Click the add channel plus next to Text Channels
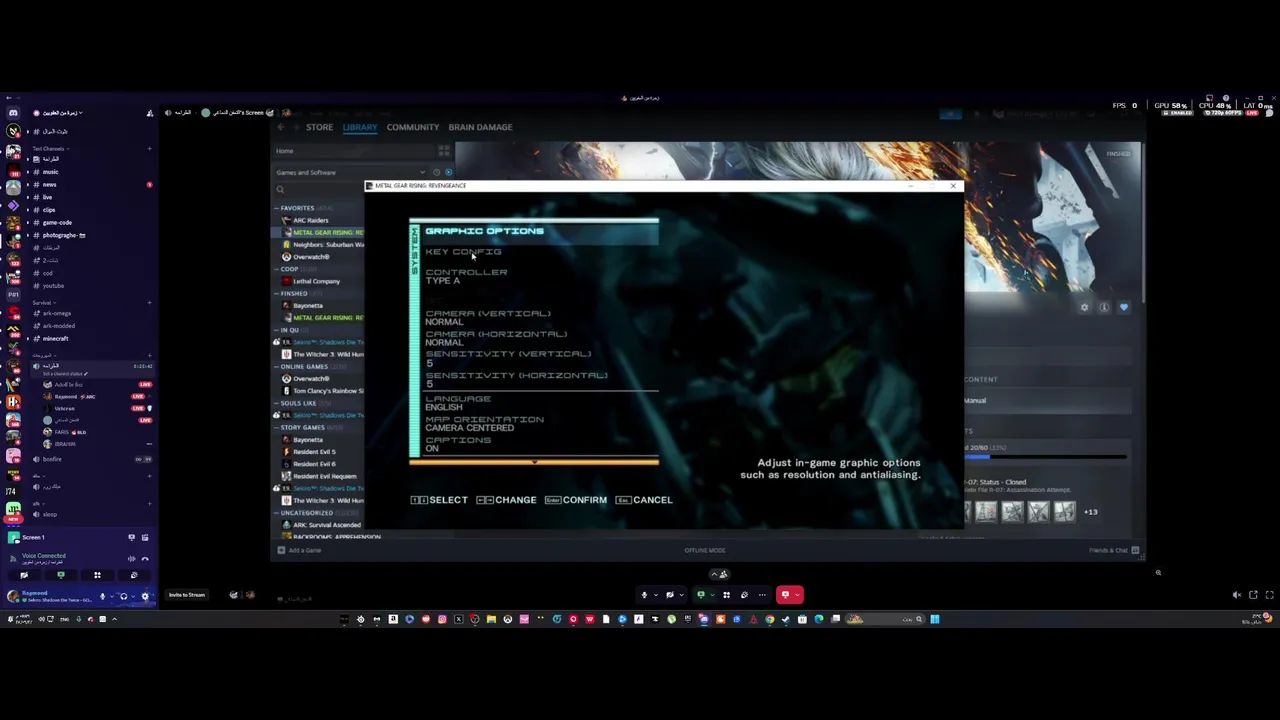Image resolution: width=1280 pixels, height=720 pixels. (x=149, y=149)
